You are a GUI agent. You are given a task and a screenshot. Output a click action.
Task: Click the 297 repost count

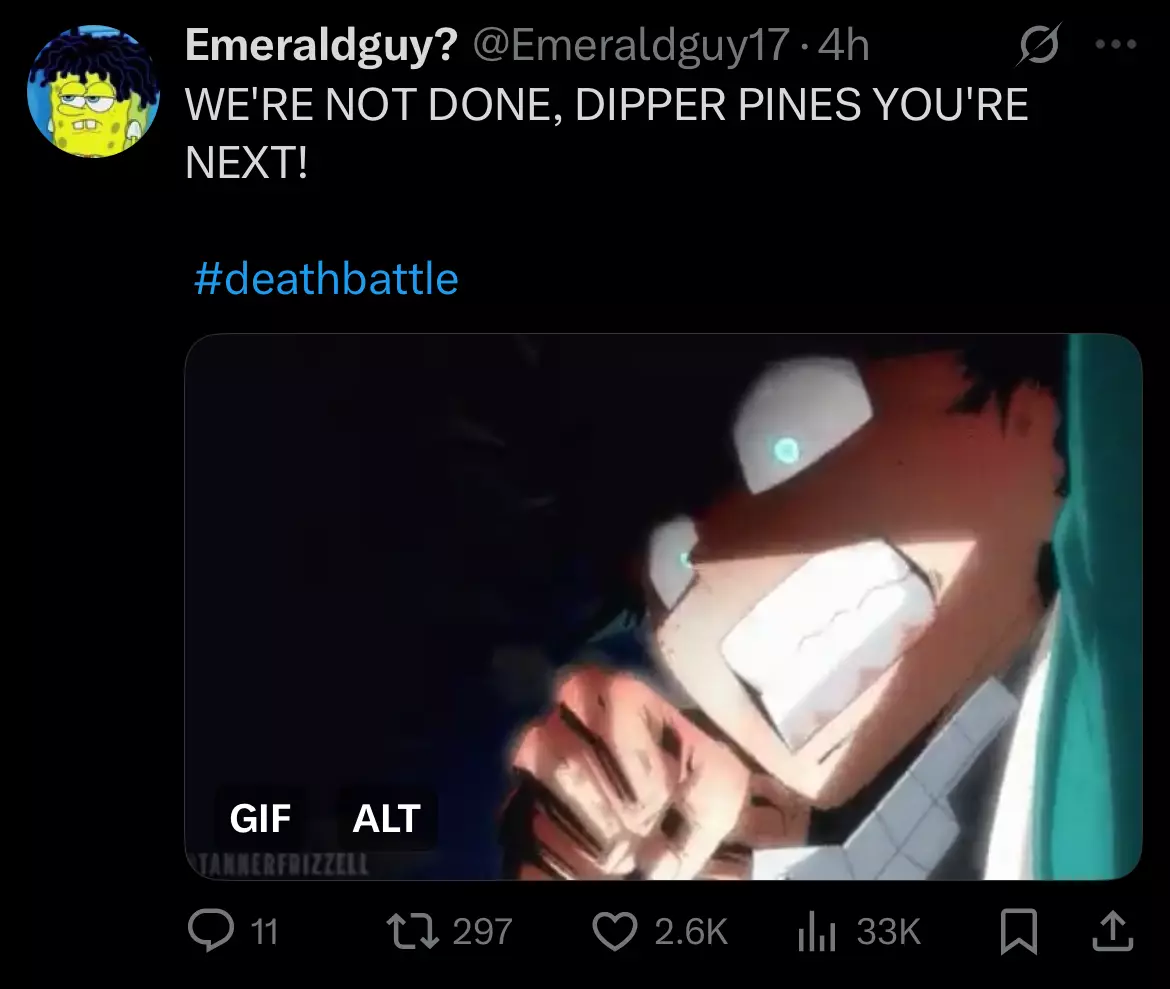(482, 932)
